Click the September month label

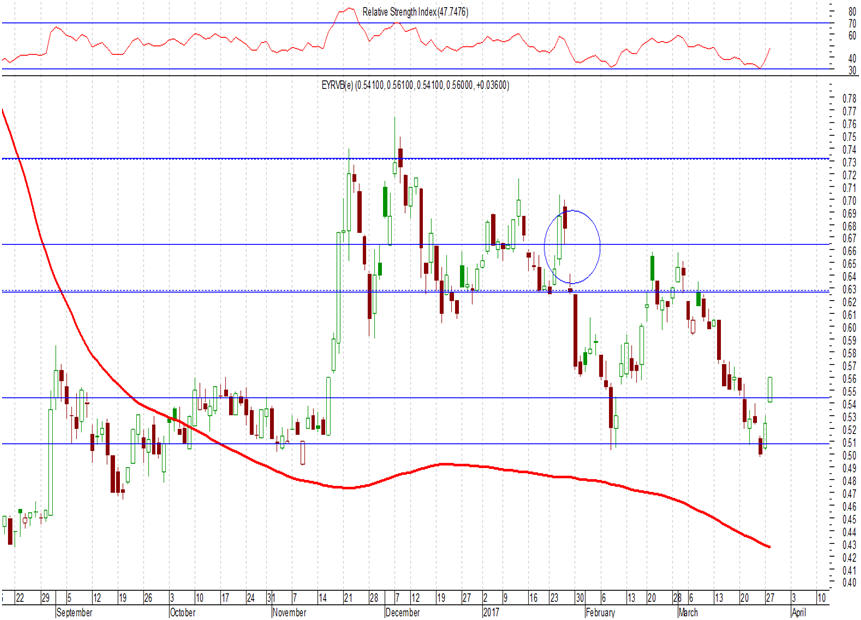click(x=74, y=612)
